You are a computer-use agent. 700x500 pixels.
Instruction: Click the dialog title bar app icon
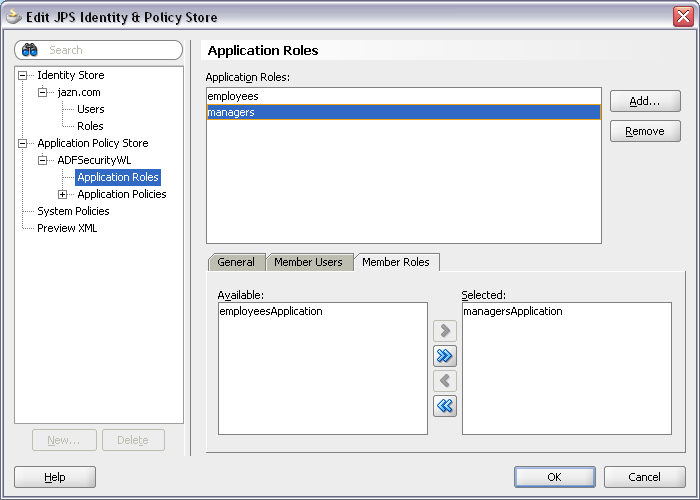(14, 17)
